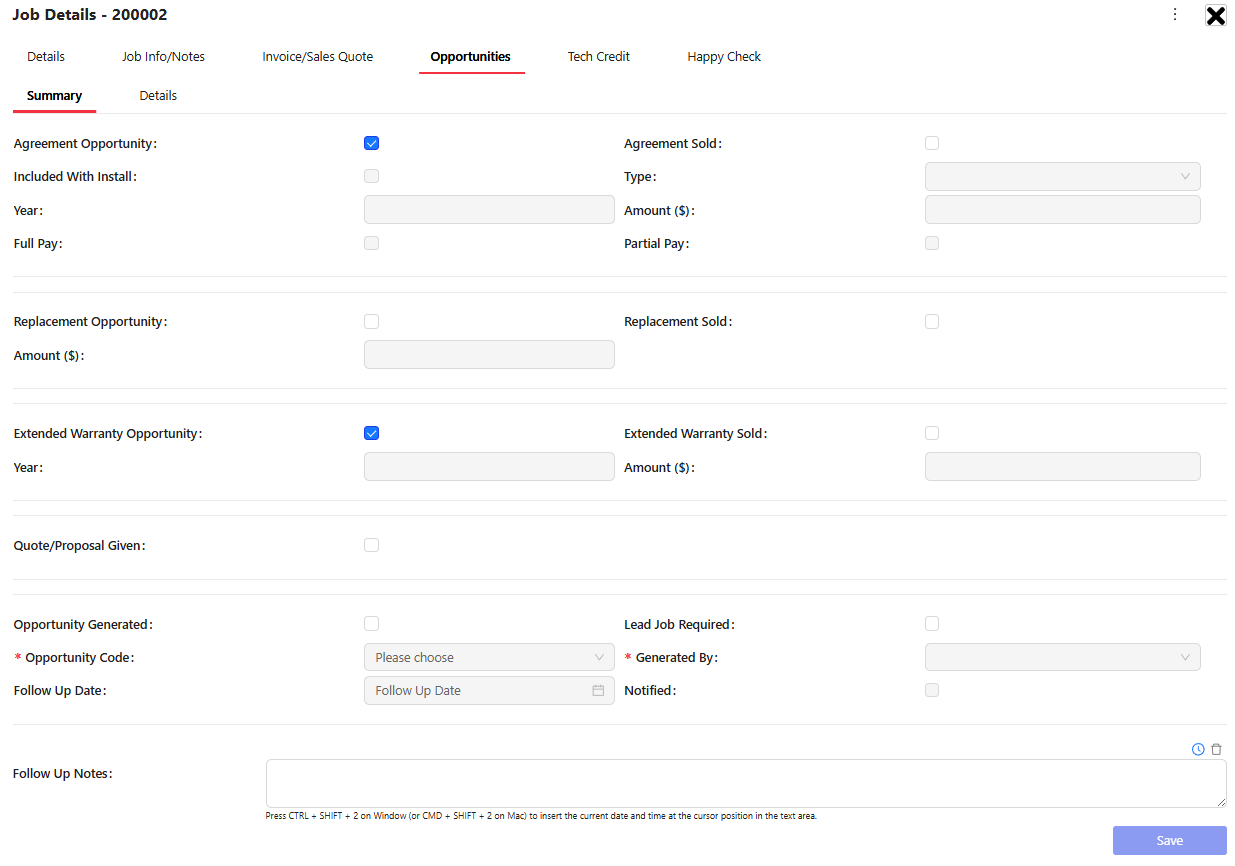
Task: Check Extended Warranty Sold checkbox
Action: pyautogui.click(x=932, y=433)
